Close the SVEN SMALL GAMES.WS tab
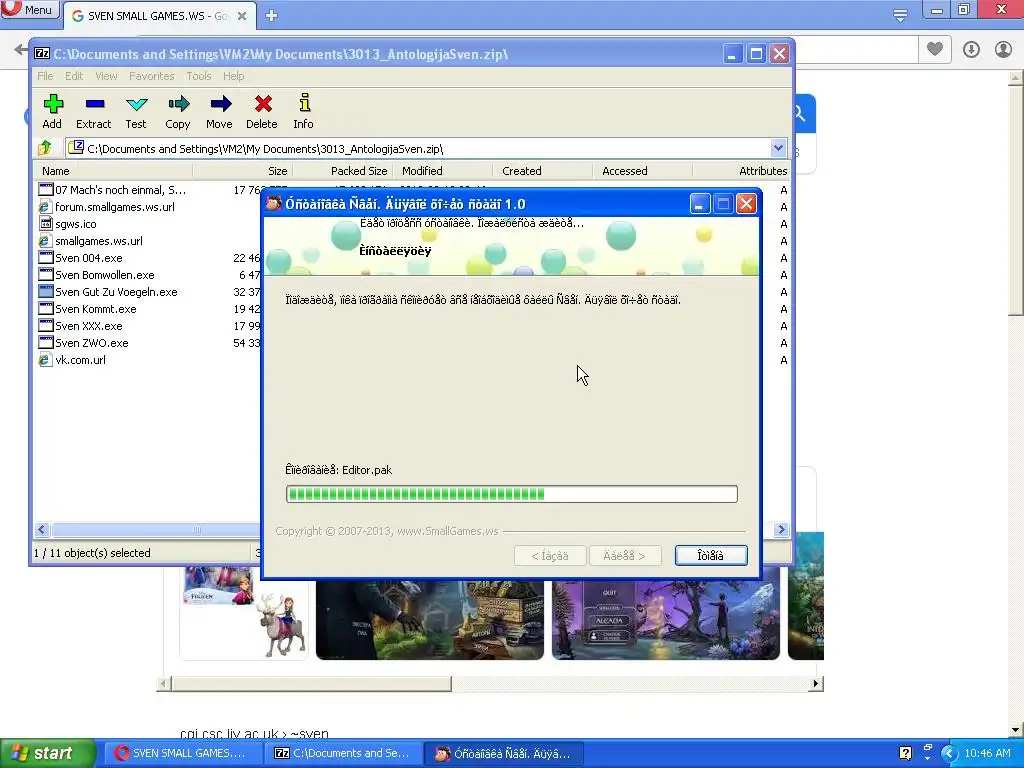The image size is (1024, 768). [242, 16]
